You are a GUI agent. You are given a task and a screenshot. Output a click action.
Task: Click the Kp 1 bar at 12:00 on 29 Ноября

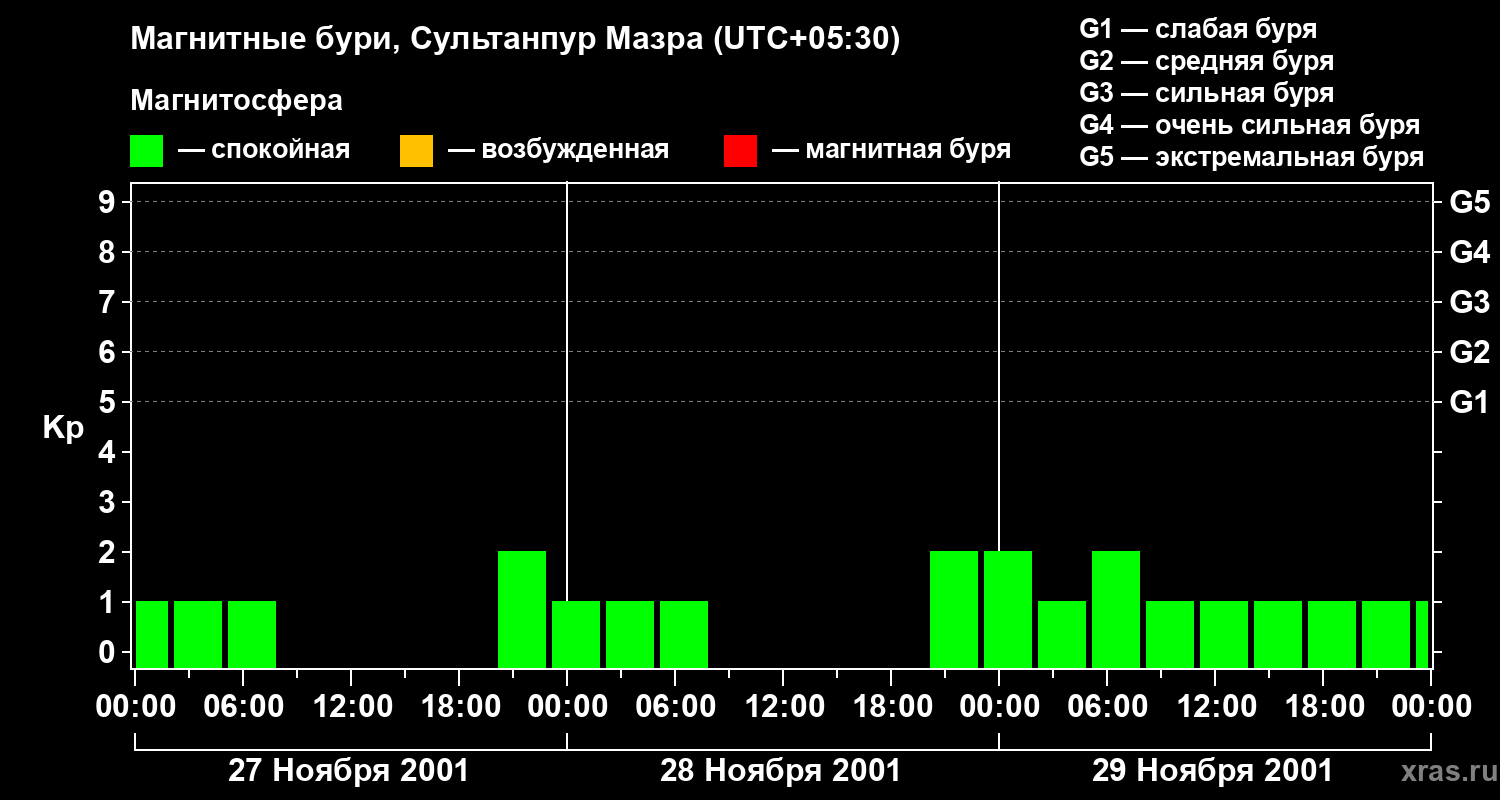click(x=1224, y=634)
